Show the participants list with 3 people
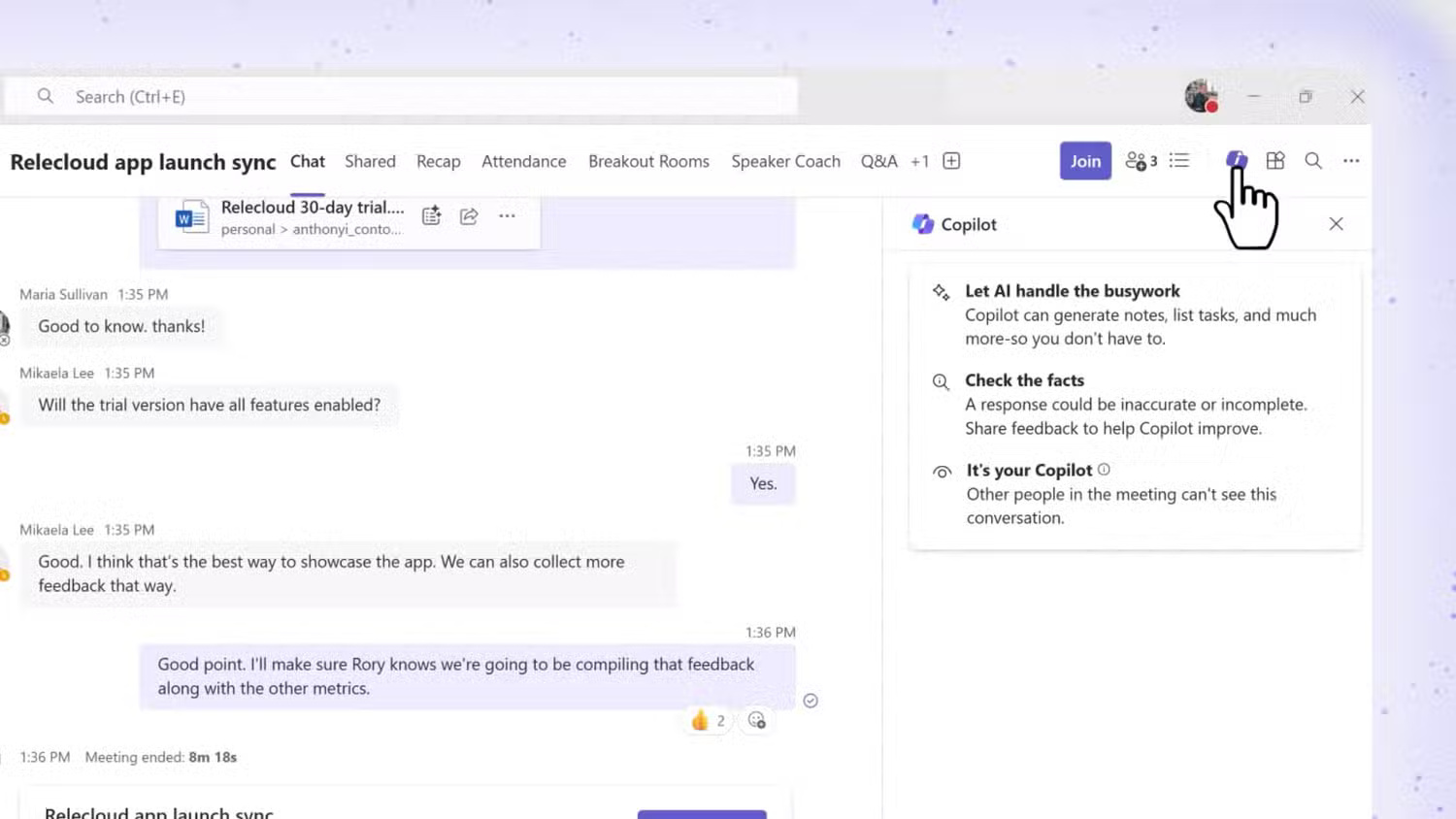 coord(1141,161)
